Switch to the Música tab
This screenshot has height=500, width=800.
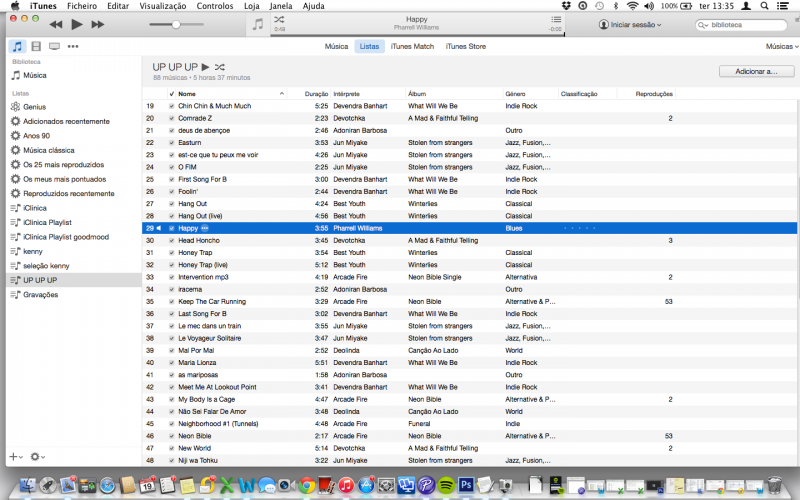[336, 46]
